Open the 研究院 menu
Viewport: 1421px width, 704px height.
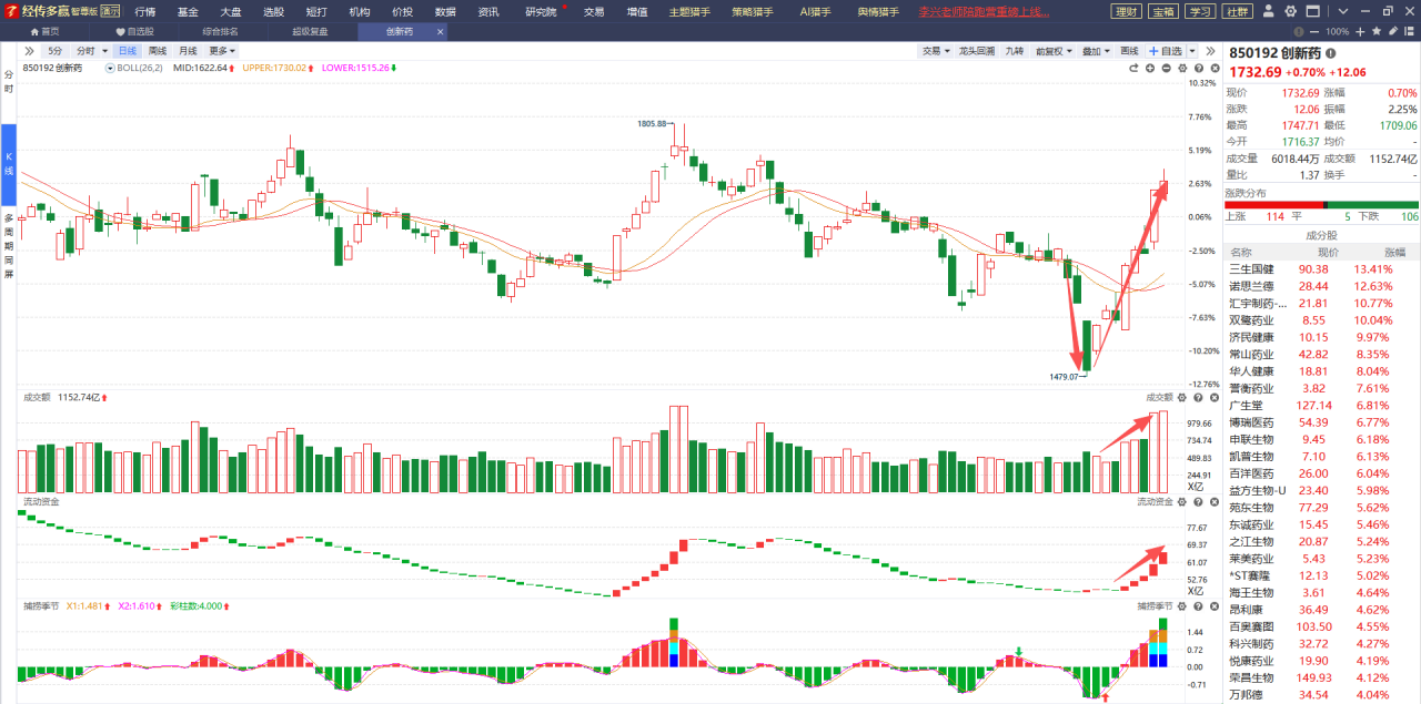(x=542, y=12)
